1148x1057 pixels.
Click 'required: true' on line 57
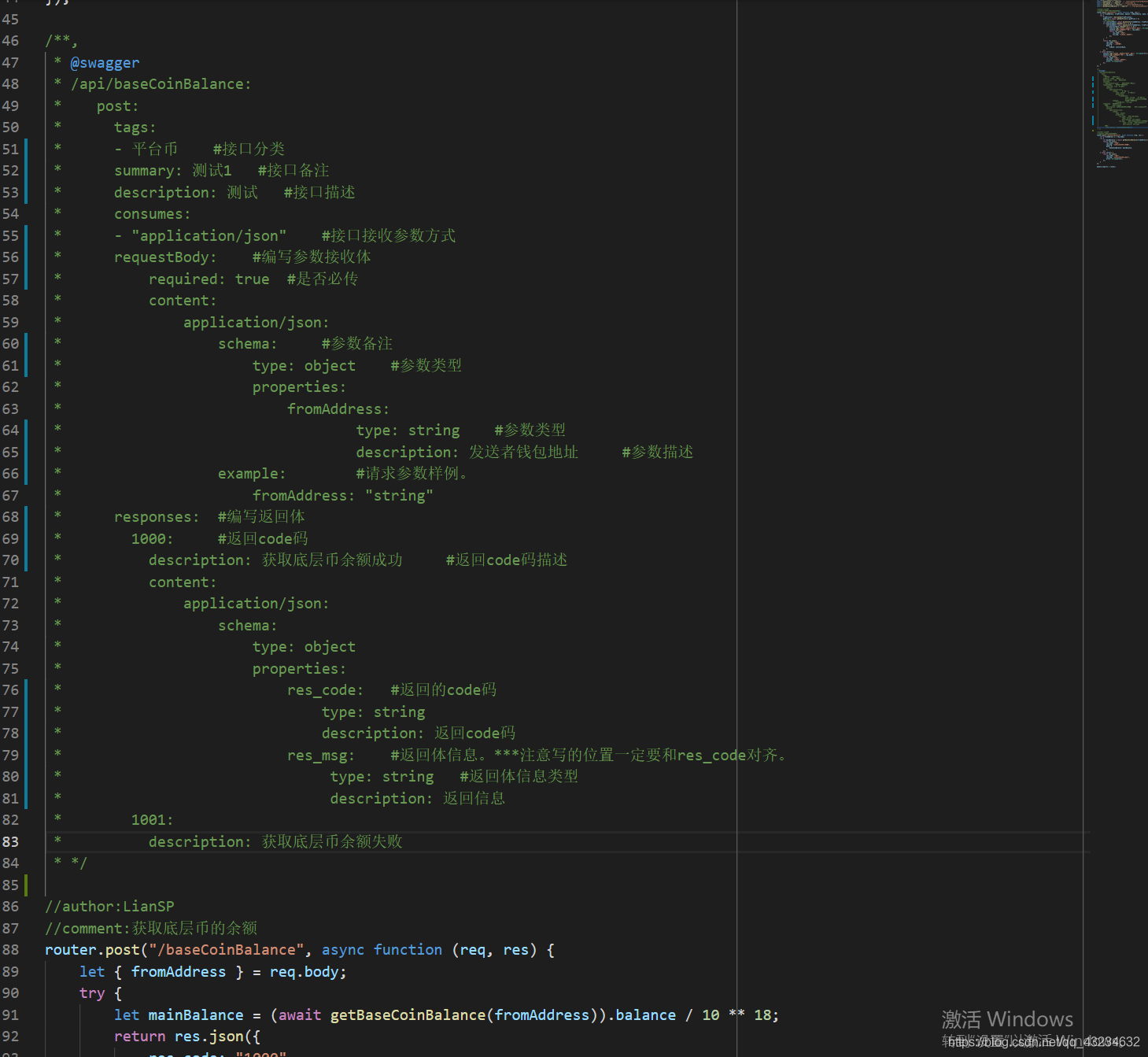[209, 279]
